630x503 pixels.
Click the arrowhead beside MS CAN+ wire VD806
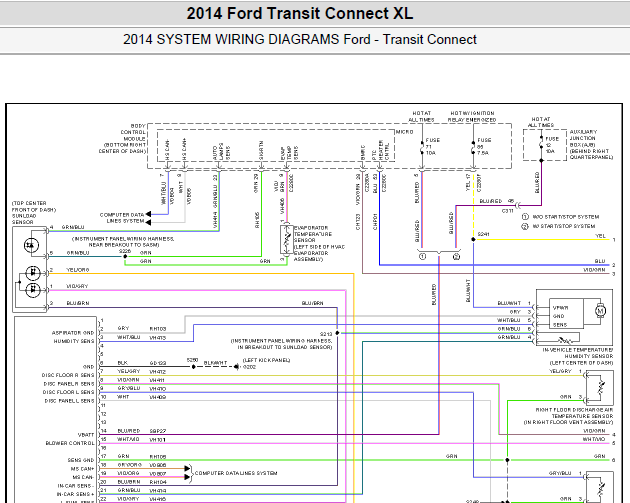pos(187,468)
